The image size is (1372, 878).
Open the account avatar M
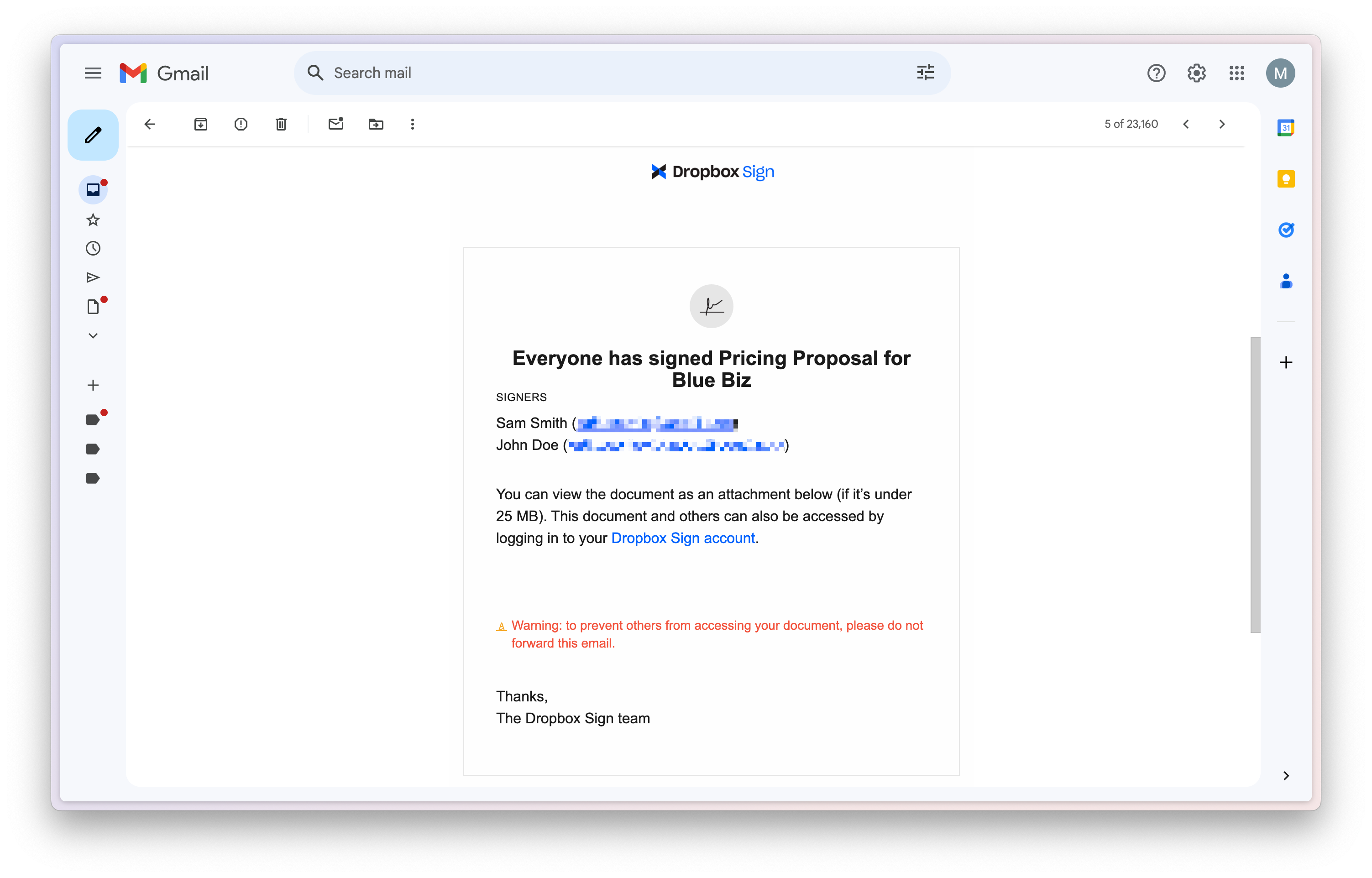tap(1280, 73)
